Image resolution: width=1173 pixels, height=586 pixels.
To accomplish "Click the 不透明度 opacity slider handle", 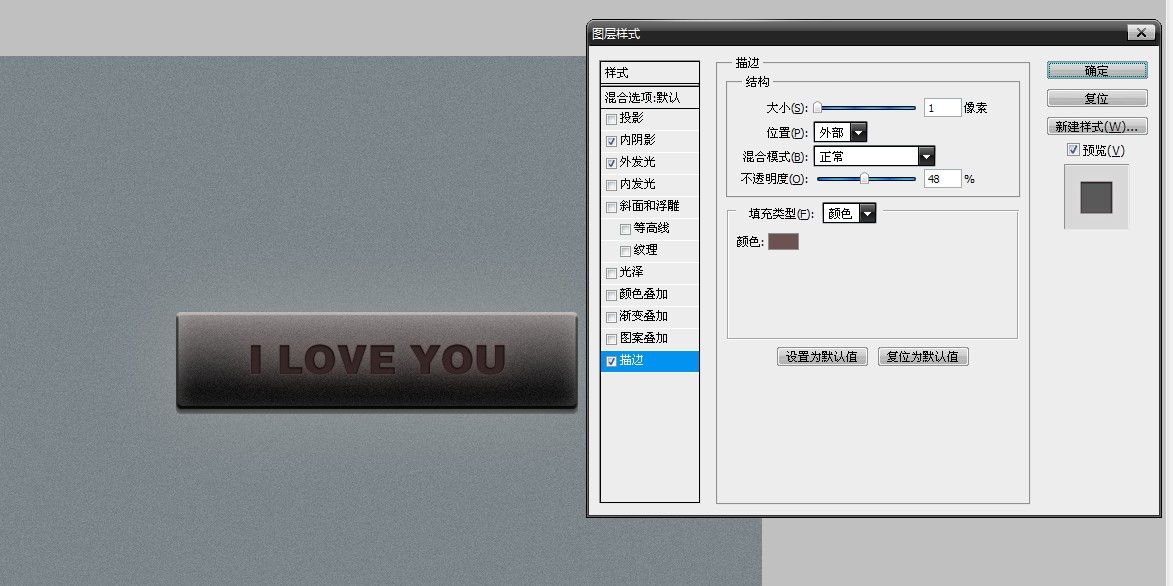I will (864, 179).
